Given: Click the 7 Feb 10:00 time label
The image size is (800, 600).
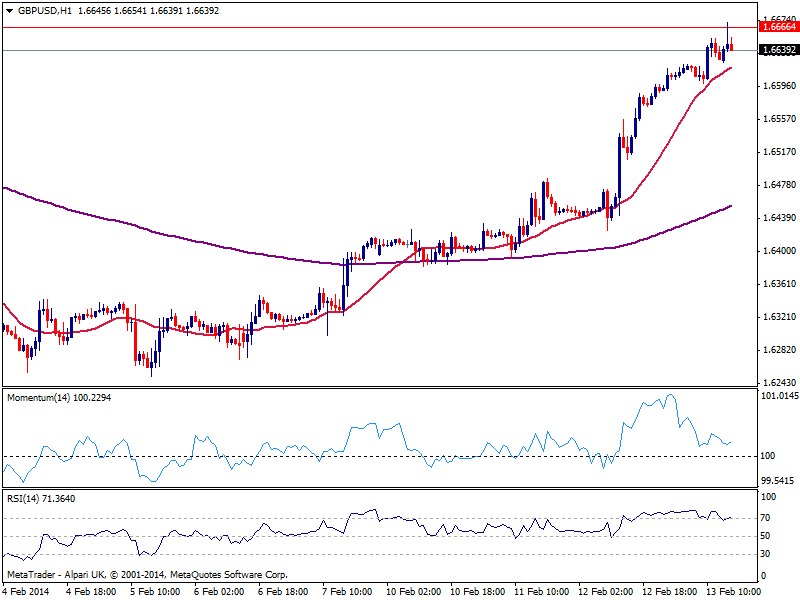Looking at the screenshot, I should [347, 591].
